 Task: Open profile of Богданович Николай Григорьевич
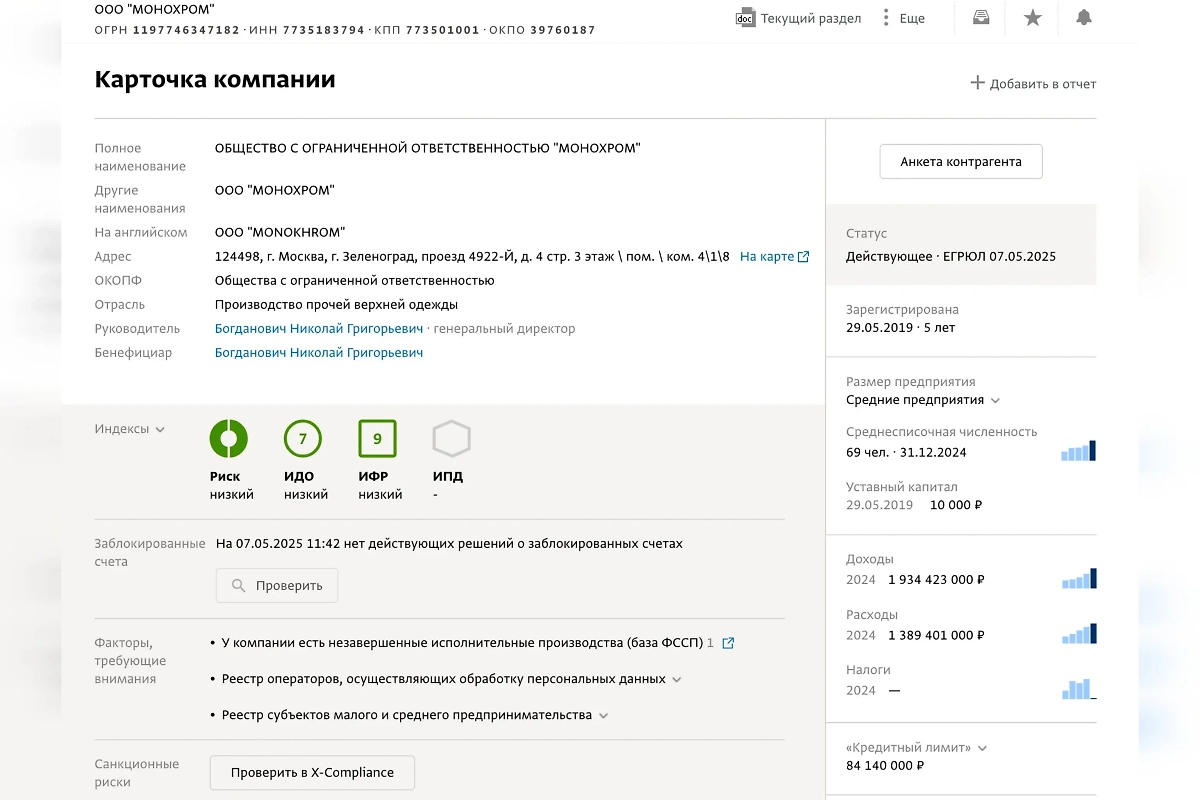click(x=318, y=328)
